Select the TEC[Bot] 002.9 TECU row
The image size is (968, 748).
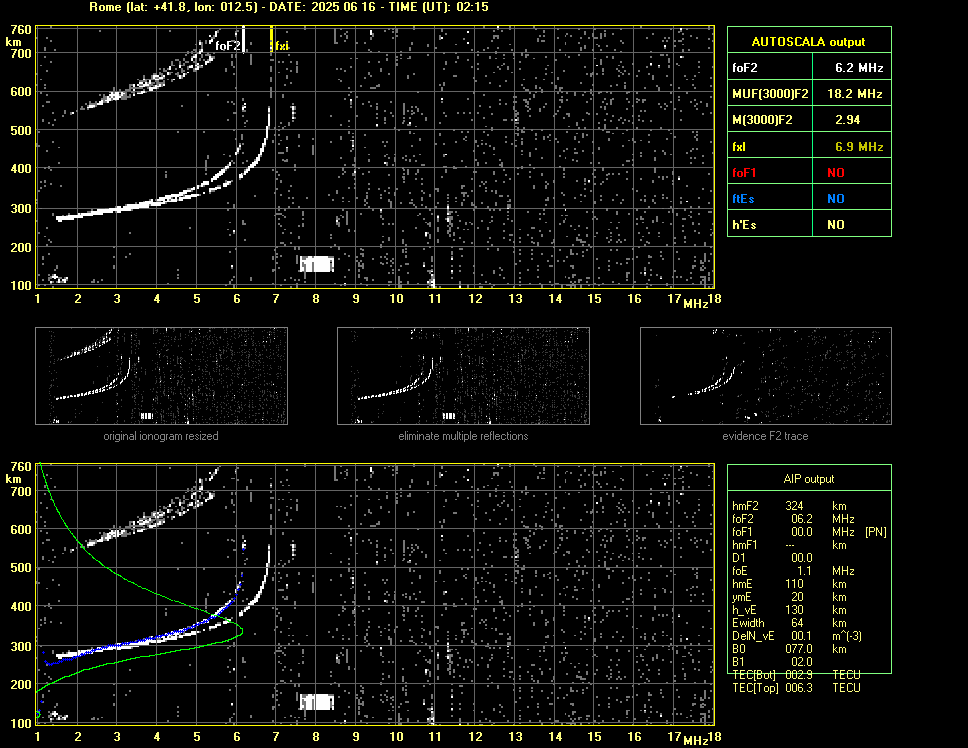click(796, 675)
